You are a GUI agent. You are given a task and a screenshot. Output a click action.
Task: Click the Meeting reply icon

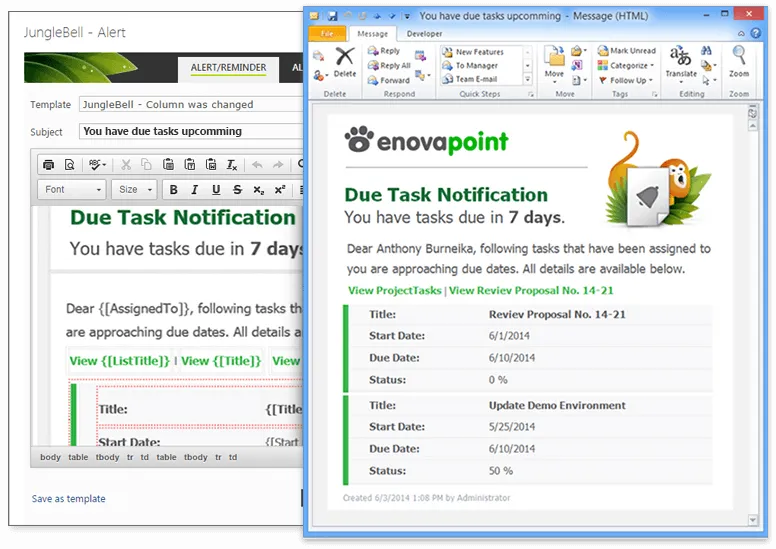click(x=421, y=55)
